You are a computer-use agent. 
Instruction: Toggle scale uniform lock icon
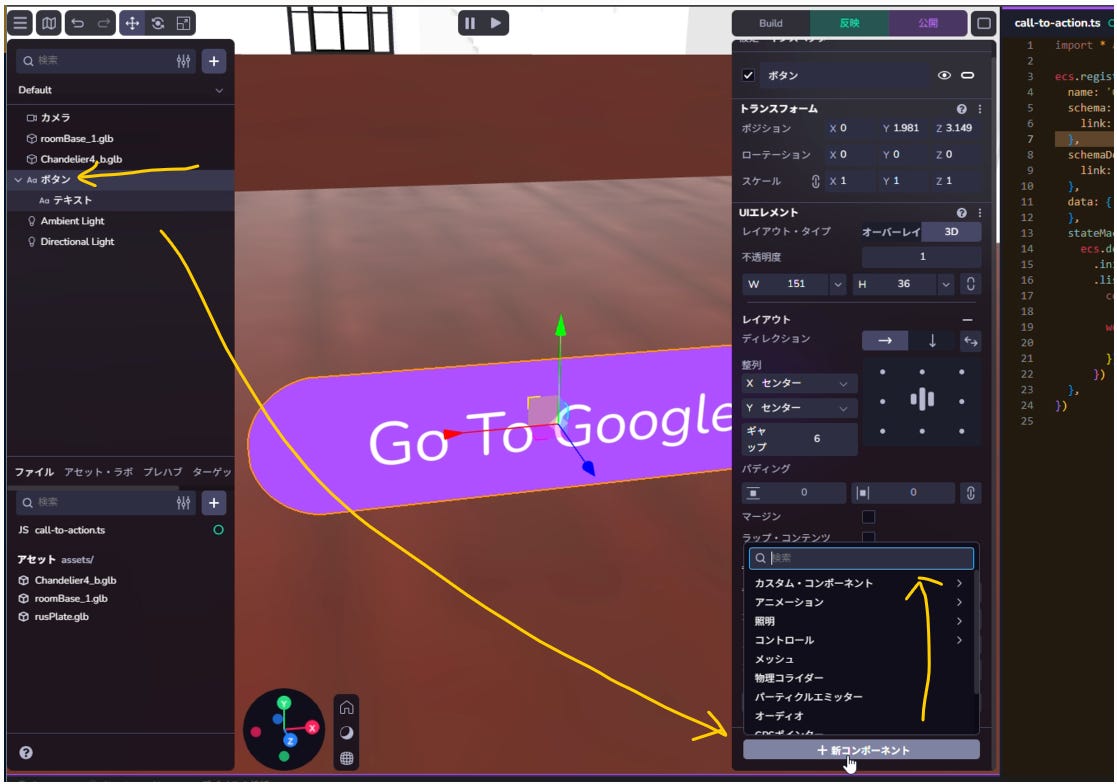click(x=816, y=182)
